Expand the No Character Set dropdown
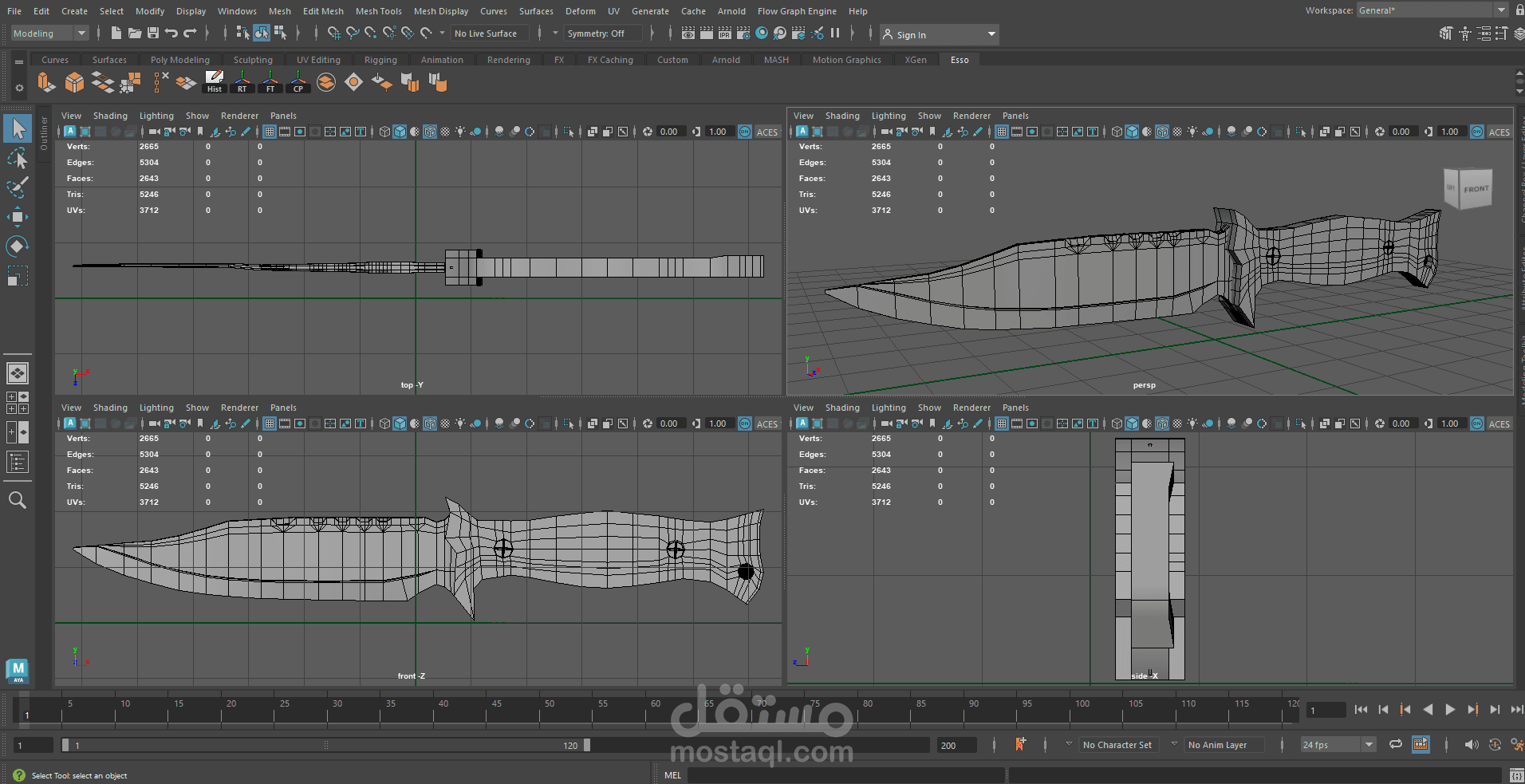Viewport: 1525px width, 784px height. (1118, 744)
